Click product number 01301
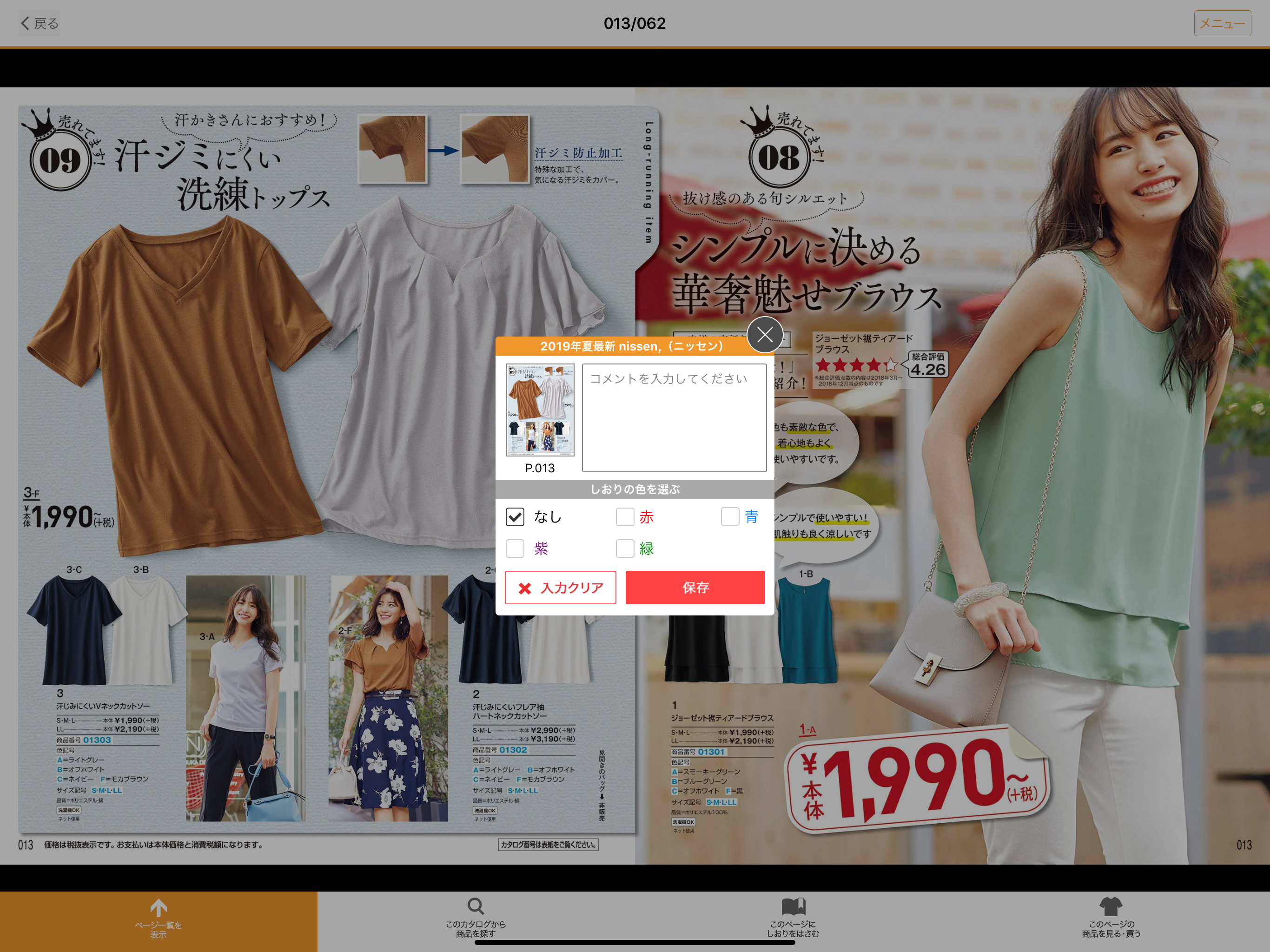This screenshot has height=952, width=1270. coord(711,752)
